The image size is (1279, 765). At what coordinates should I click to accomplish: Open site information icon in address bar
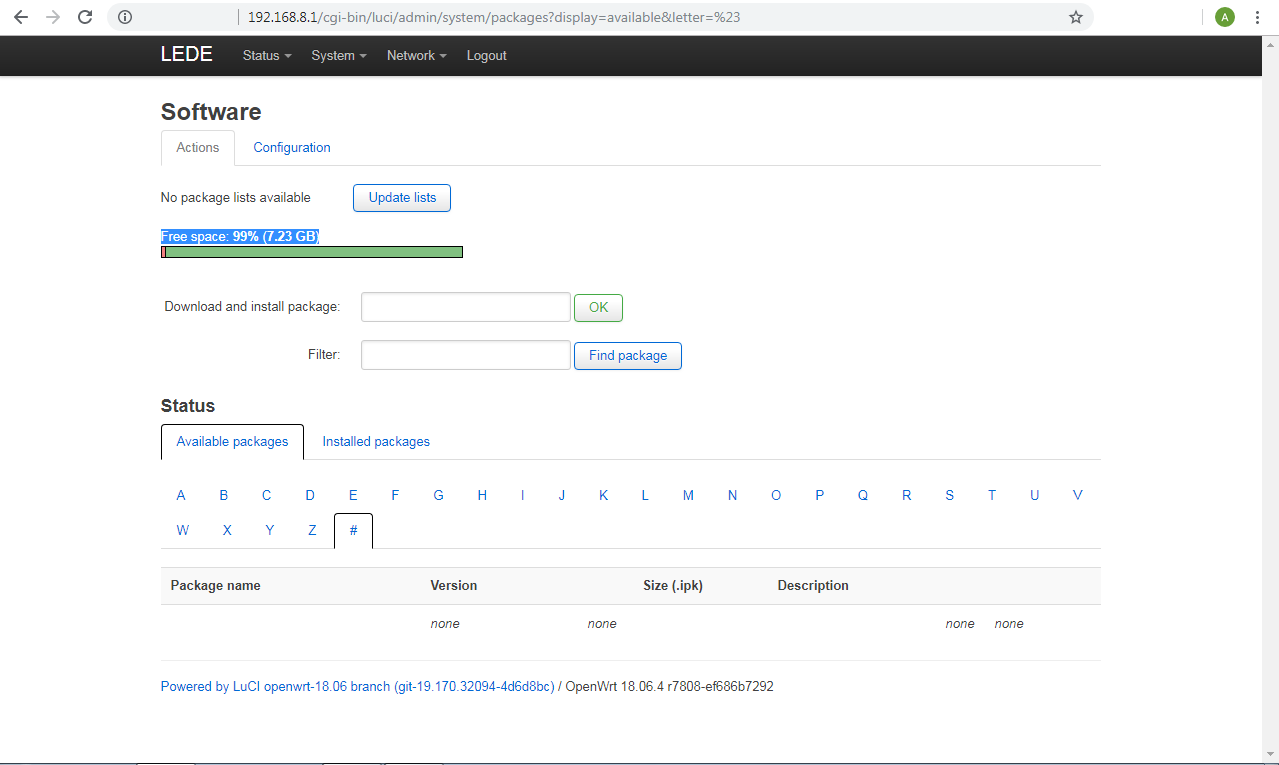coord(124,17)
